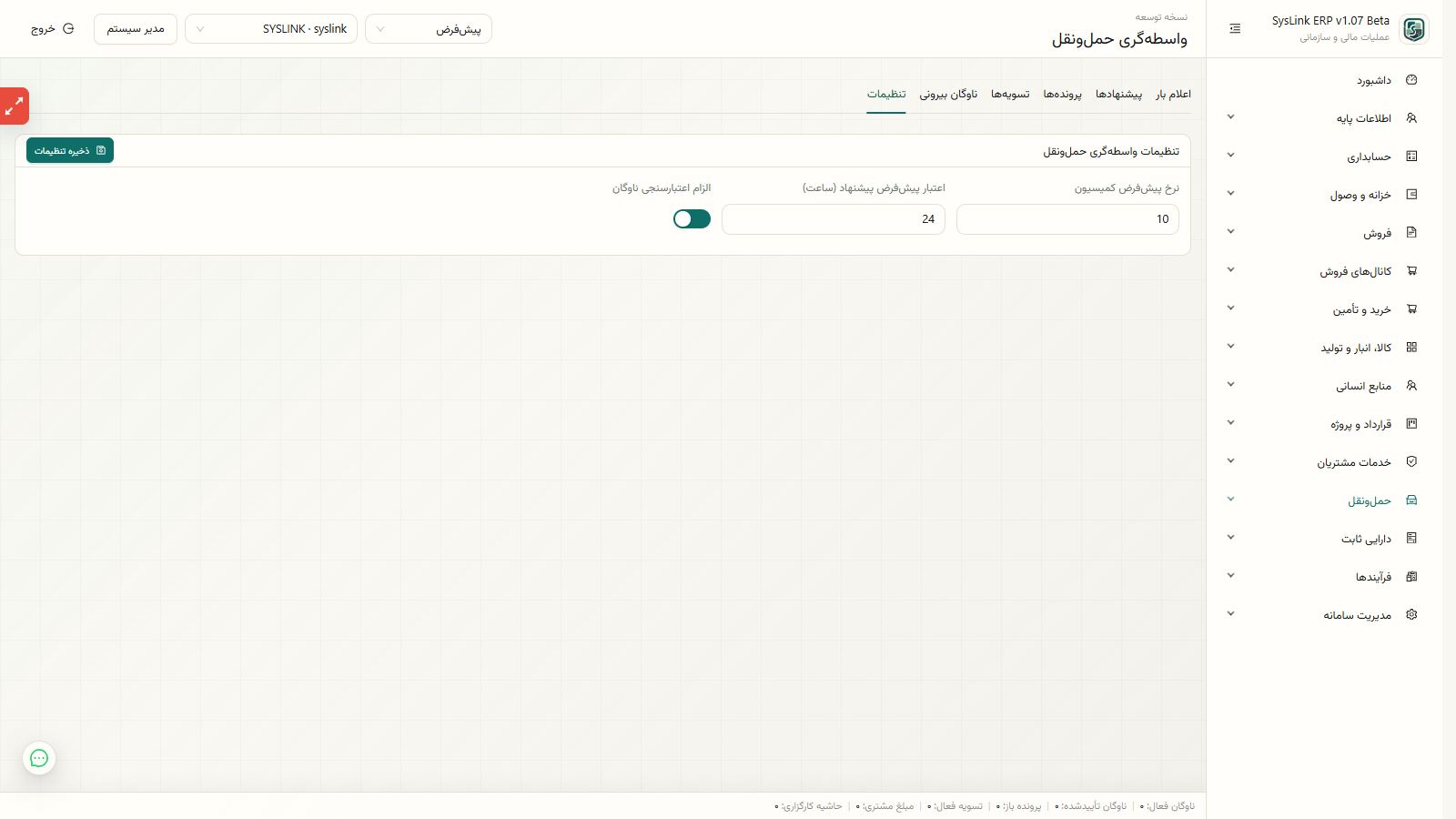This screenshot has width=1456, height=819.
Task: Click the کانال‌های فروش cart icon
Action: 1411,271
